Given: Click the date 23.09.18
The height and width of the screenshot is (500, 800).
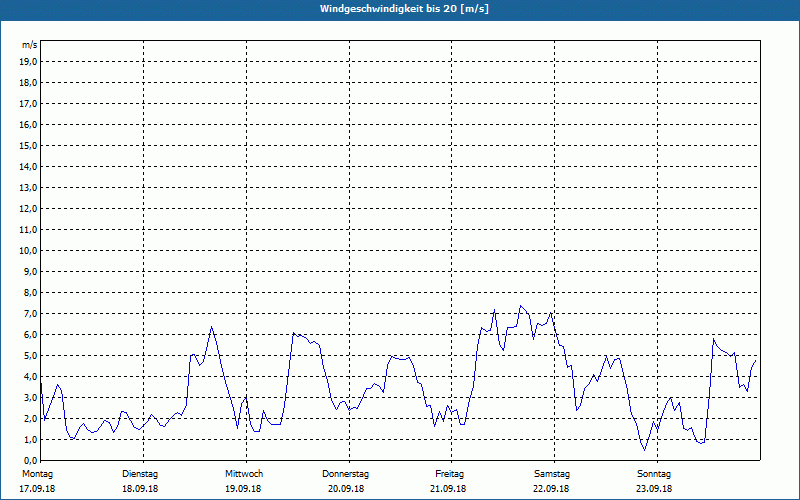Looking at the screenshot, I should point(654,489).
